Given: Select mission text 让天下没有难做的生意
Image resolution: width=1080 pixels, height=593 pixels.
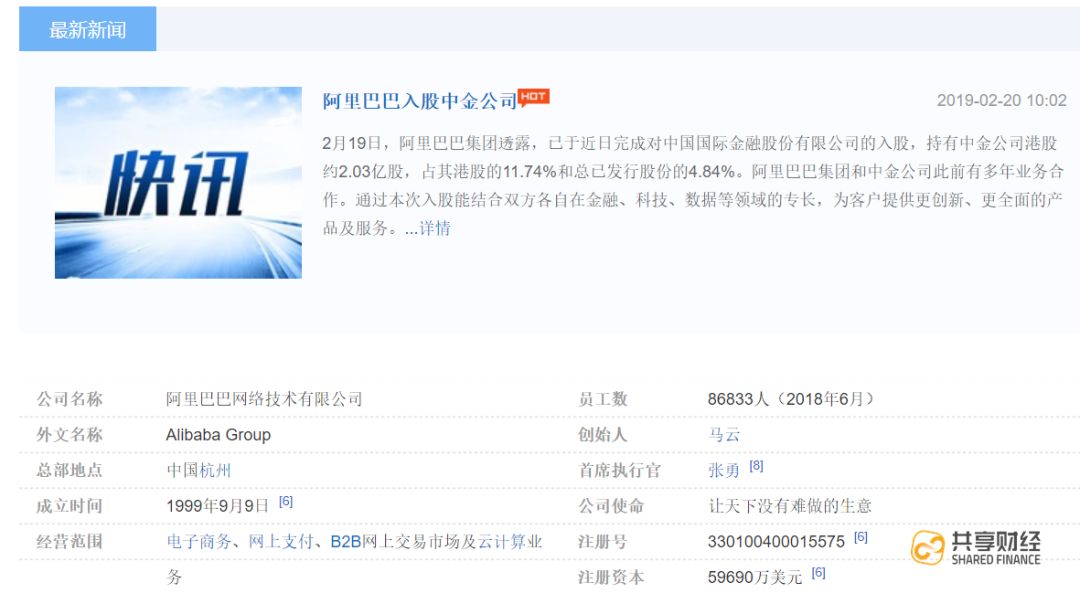Looking at the screenshot, I should click(790, 506).
